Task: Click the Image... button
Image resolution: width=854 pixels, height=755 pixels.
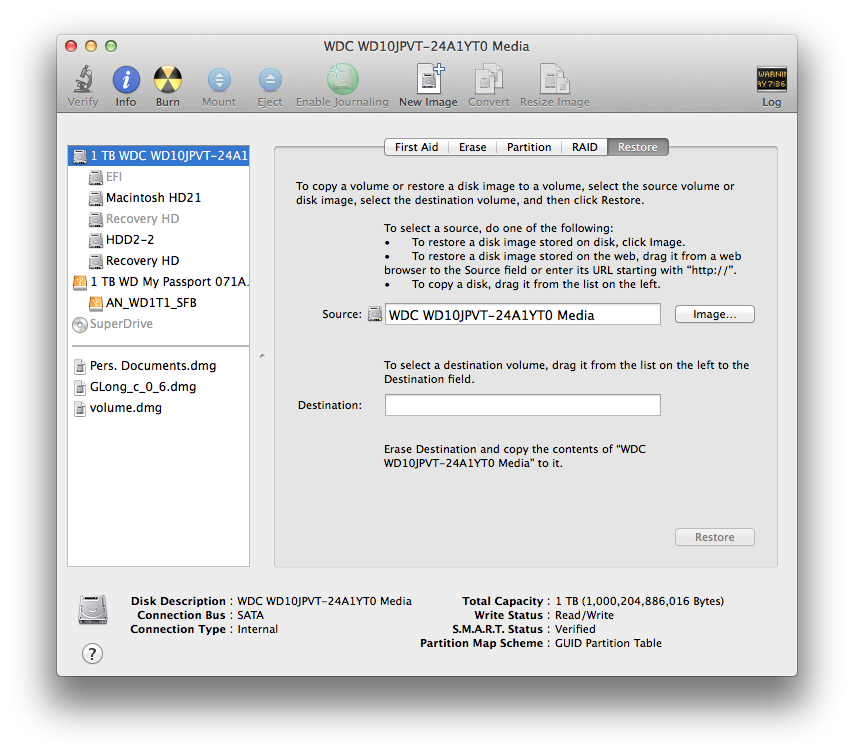Action: [x=715, y=314]
